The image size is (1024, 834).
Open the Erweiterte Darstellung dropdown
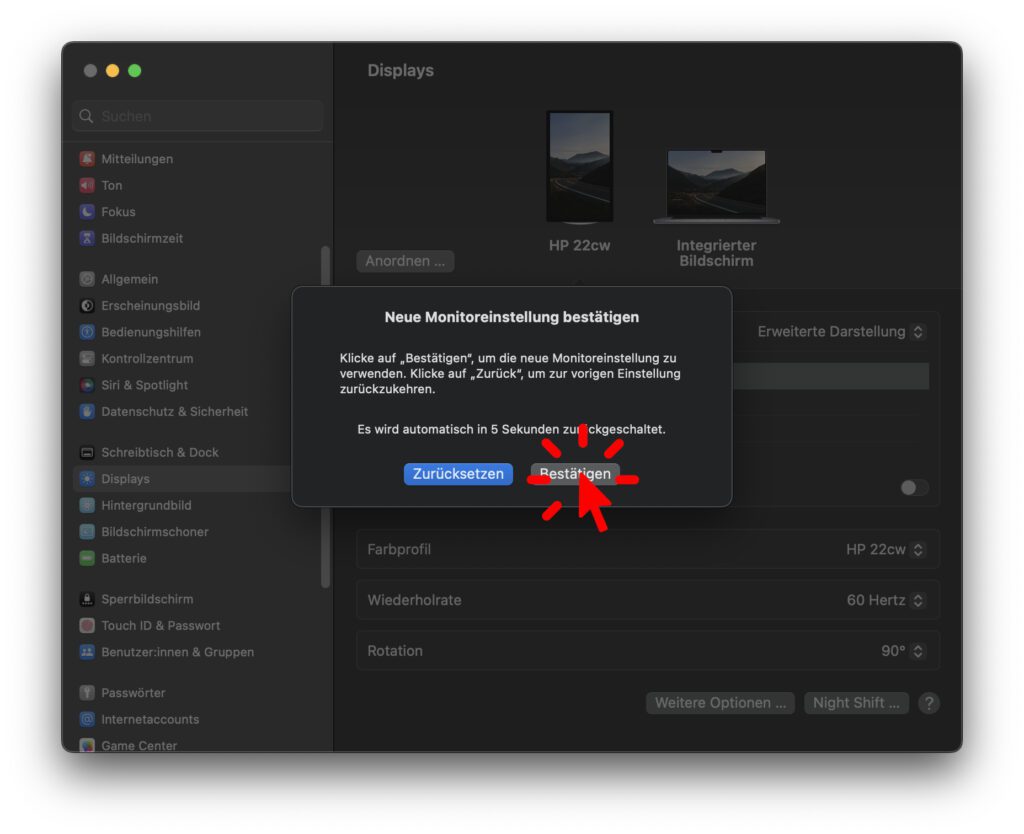pos(841,332)
